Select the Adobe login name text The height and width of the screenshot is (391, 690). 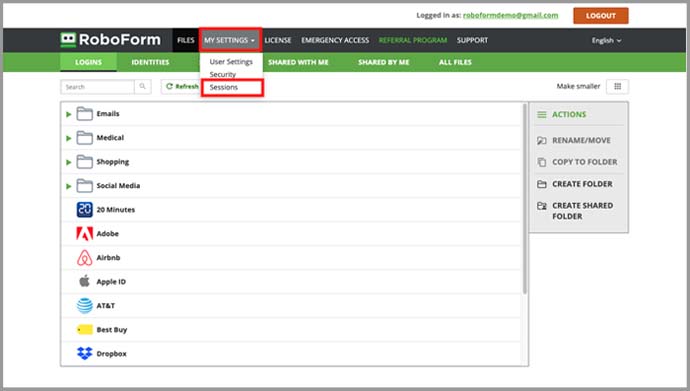108,234
